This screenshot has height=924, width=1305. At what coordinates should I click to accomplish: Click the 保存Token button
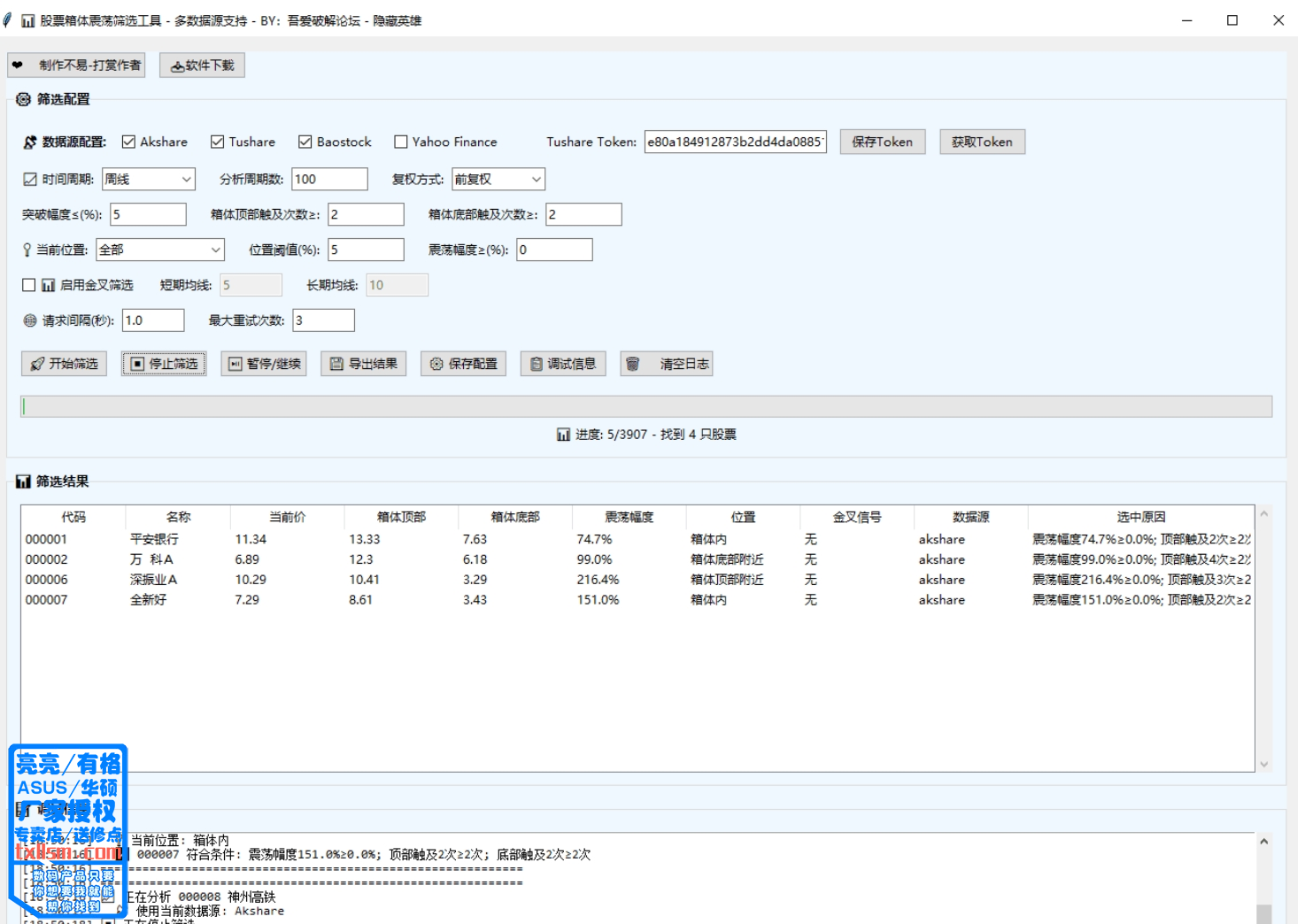click(882, 142)
